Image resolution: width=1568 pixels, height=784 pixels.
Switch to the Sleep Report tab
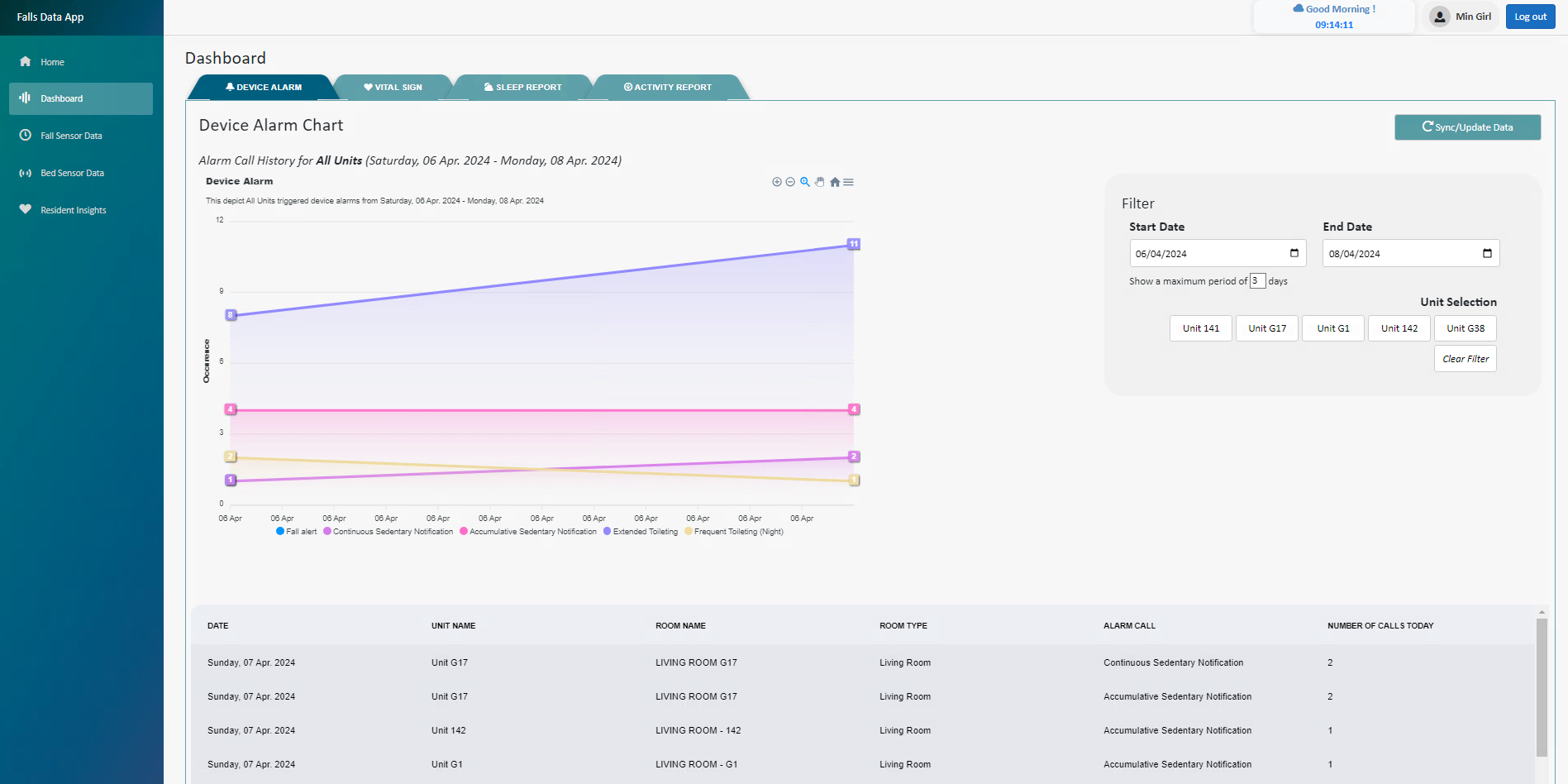[x=523, y=87]
